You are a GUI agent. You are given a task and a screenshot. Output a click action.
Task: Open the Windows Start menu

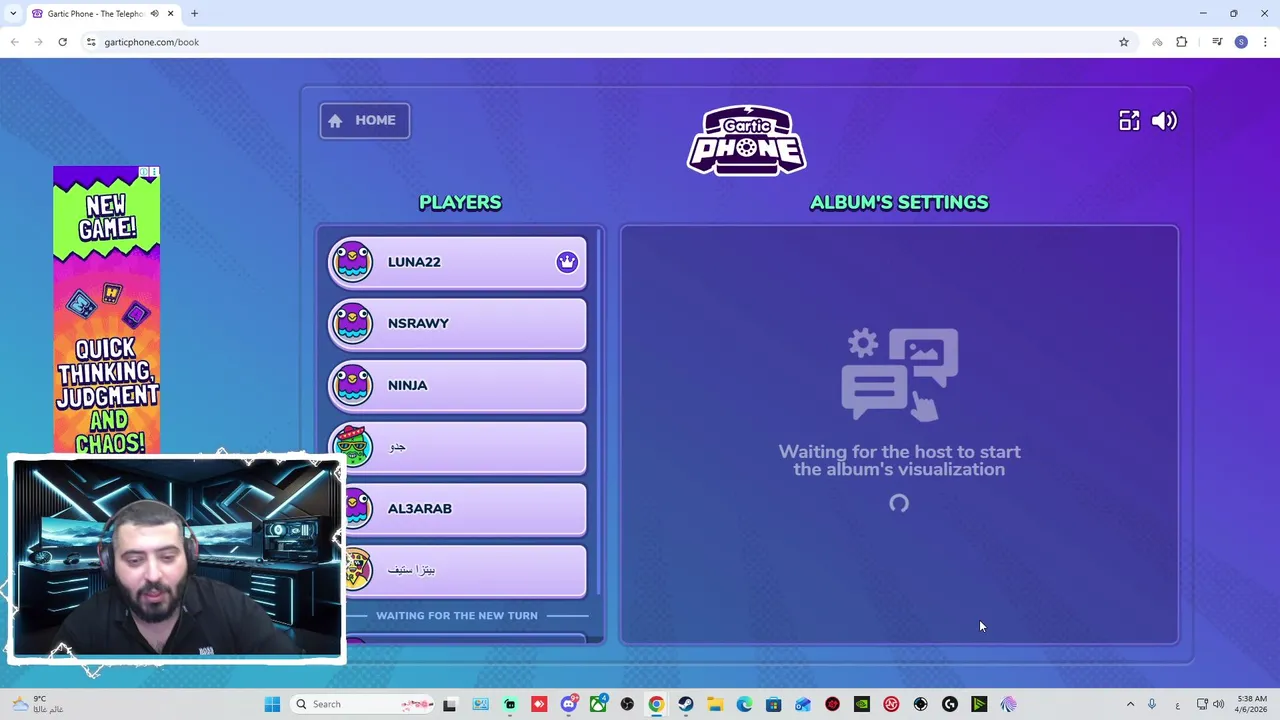pos(272,704)
